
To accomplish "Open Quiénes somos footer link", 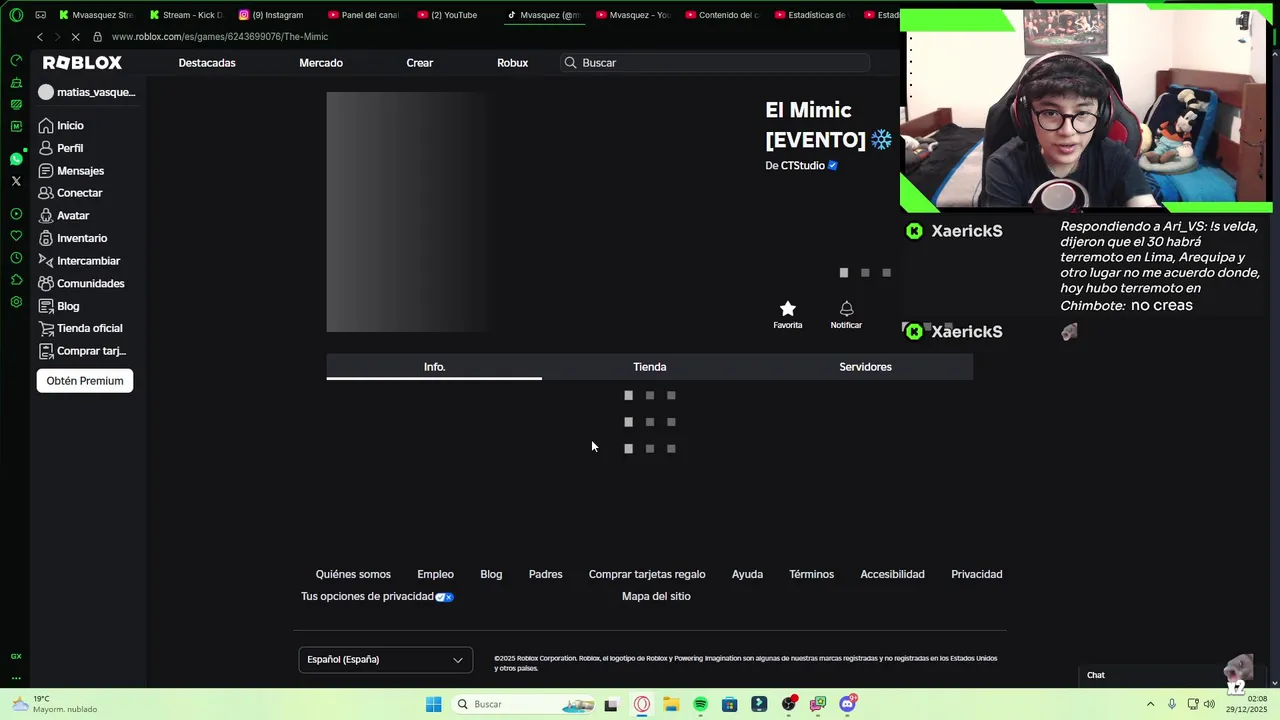I will click(x=353, y=575).
